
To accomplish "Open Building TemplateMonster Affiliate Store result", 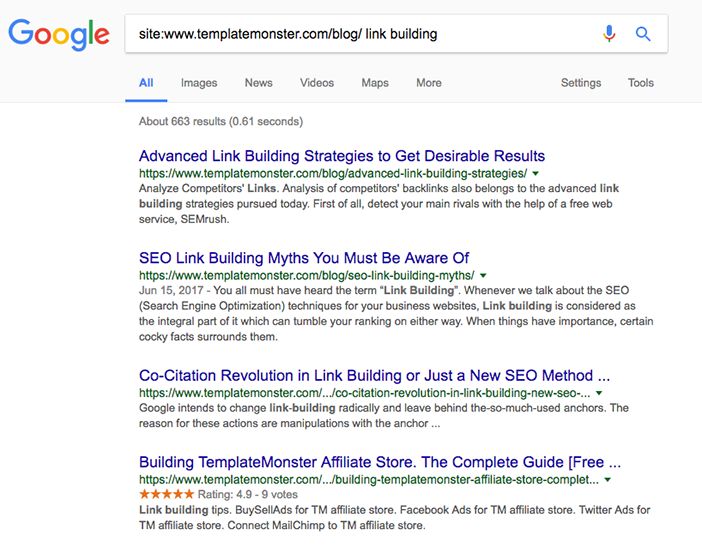I will pos(380,463).
